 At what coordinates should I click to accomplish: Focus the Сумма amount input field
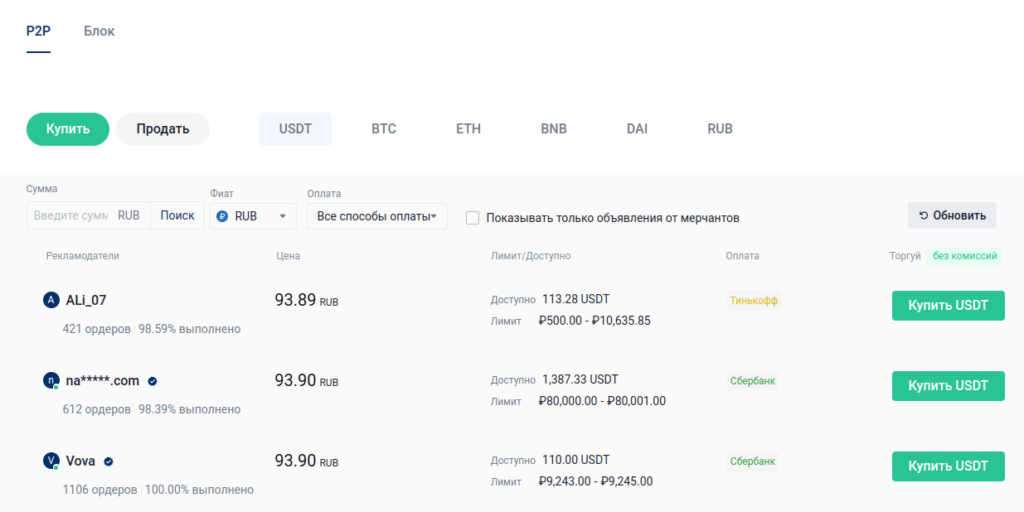[x=72, y=216]
